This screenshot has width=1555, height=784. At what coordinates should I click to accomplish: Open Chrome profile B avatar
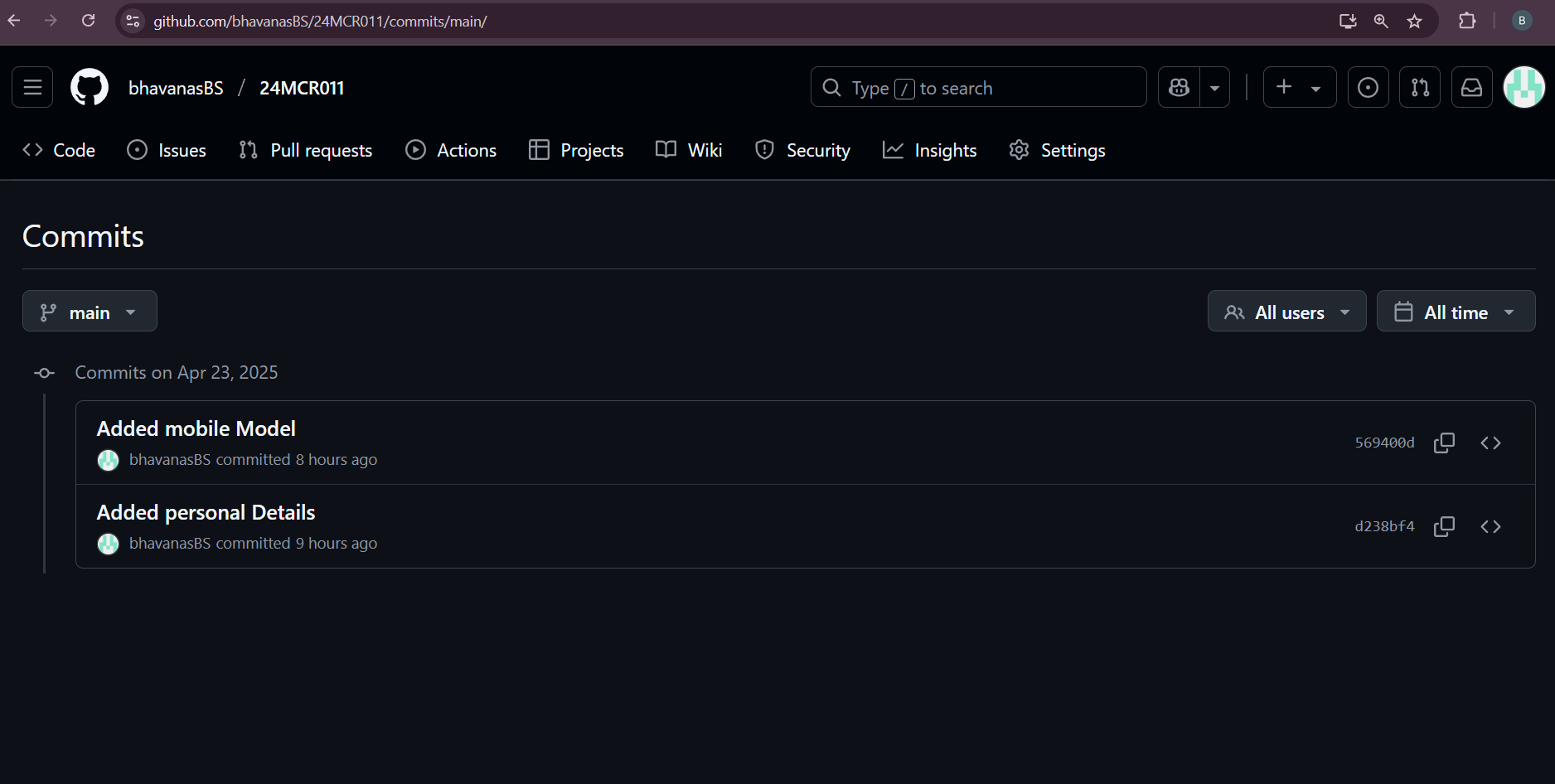click(x=1522, y=21)
